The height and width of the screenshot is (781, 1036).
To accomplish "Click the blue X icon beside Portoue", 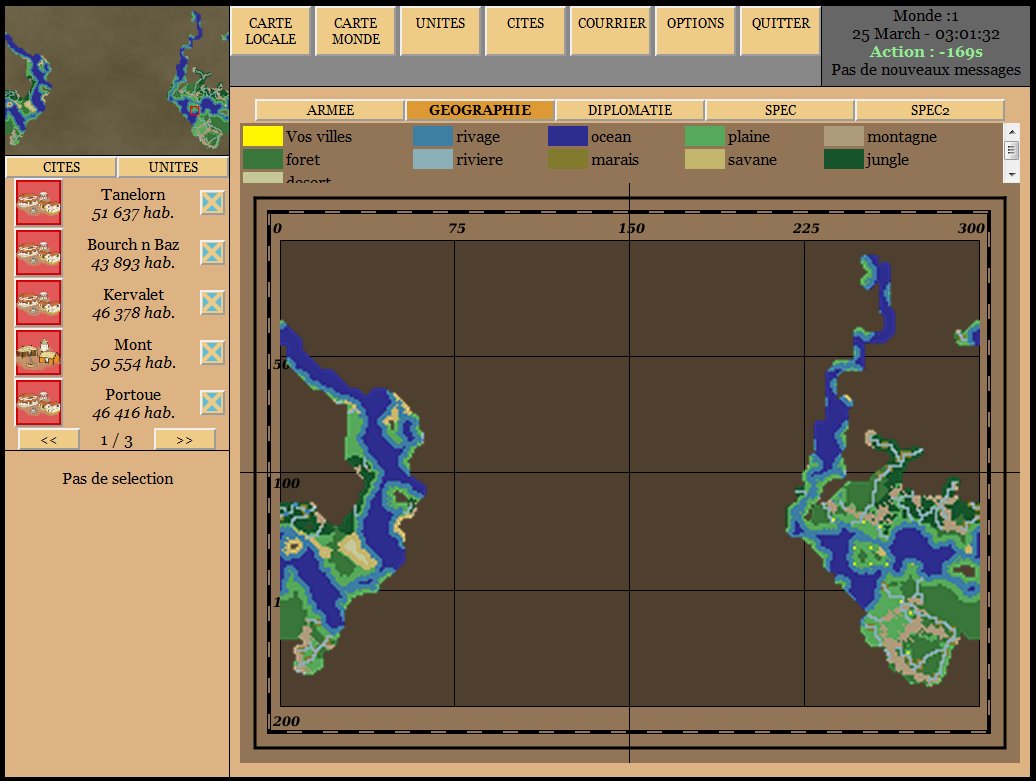I will [x=212, y=402].
